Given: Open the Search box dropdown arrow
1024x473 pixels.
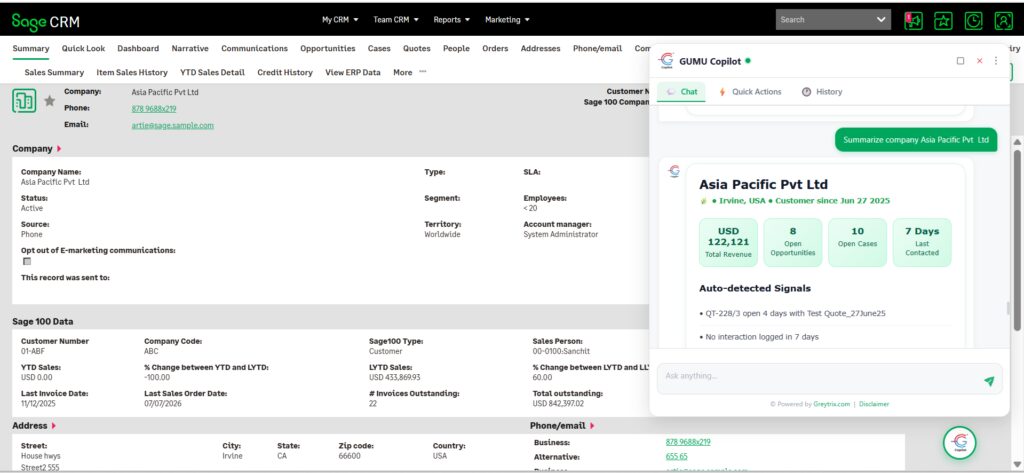Looking at the screenshot, I should [x=881, y=20].
